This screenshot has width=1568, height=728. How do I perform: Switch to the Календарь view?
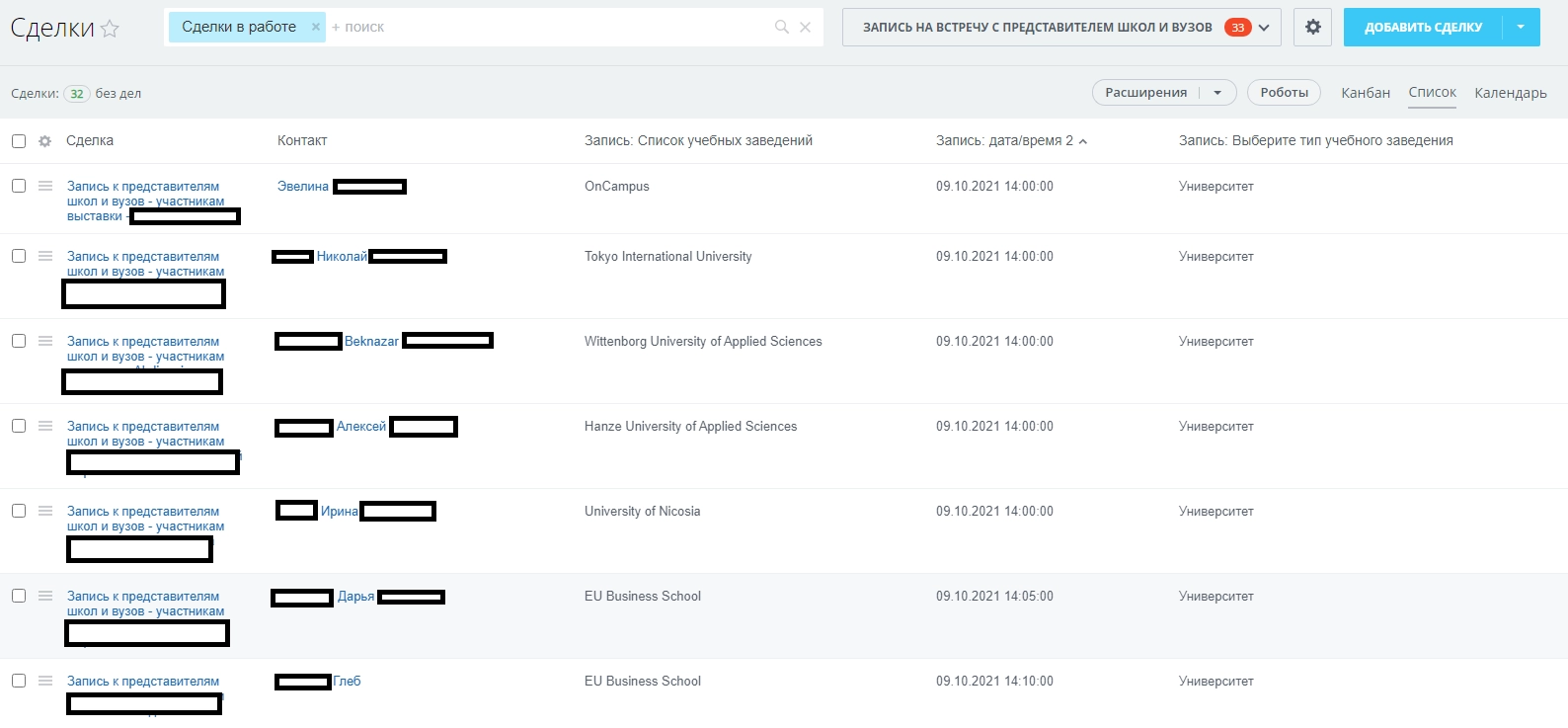coord(1510,93)
